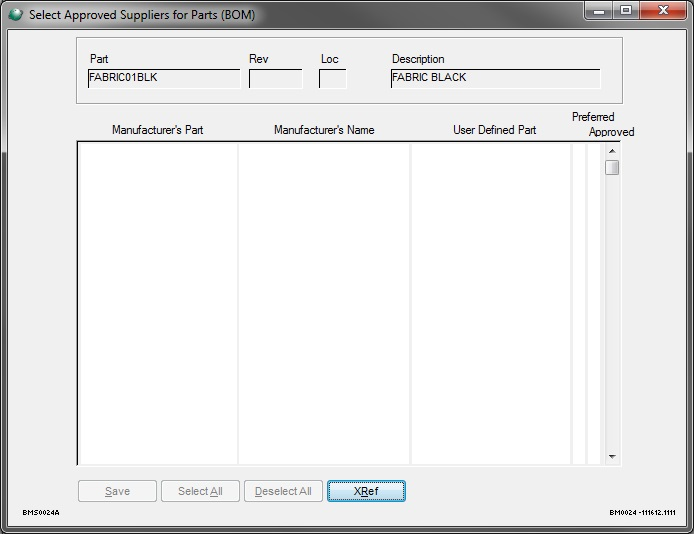Click the BMS0024A form code text
This screenshot has width=694, height=534.
click(x=41, y=512)
